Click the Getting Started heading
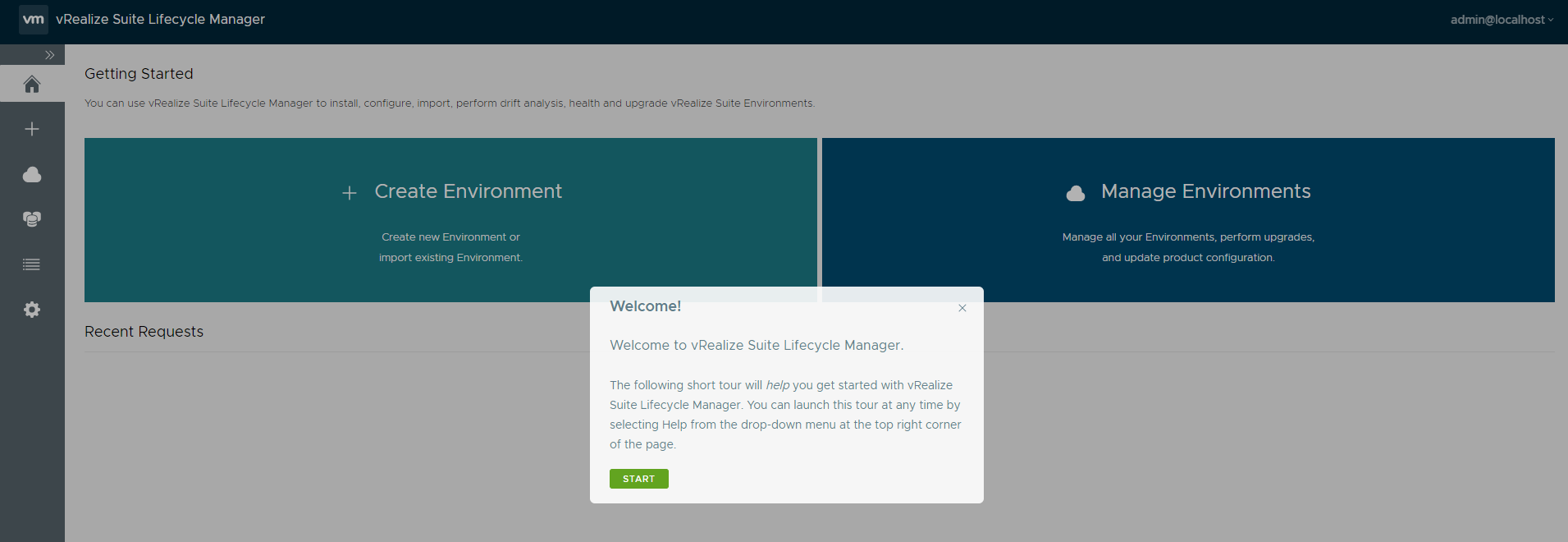Viewport: 1568px width, 542px height. 139,74
